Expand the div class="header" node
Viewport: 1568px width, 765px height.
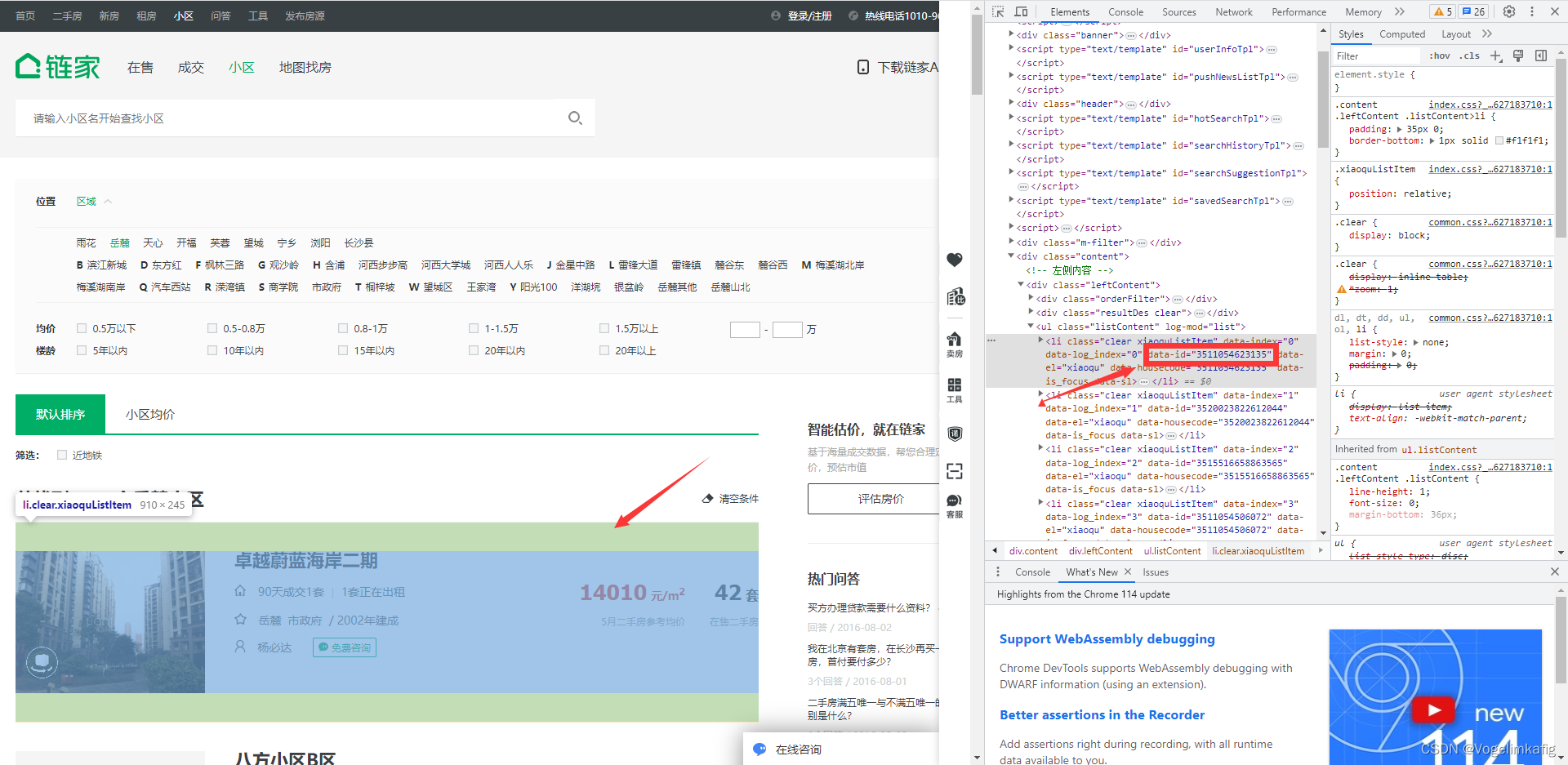point(1011,103)
